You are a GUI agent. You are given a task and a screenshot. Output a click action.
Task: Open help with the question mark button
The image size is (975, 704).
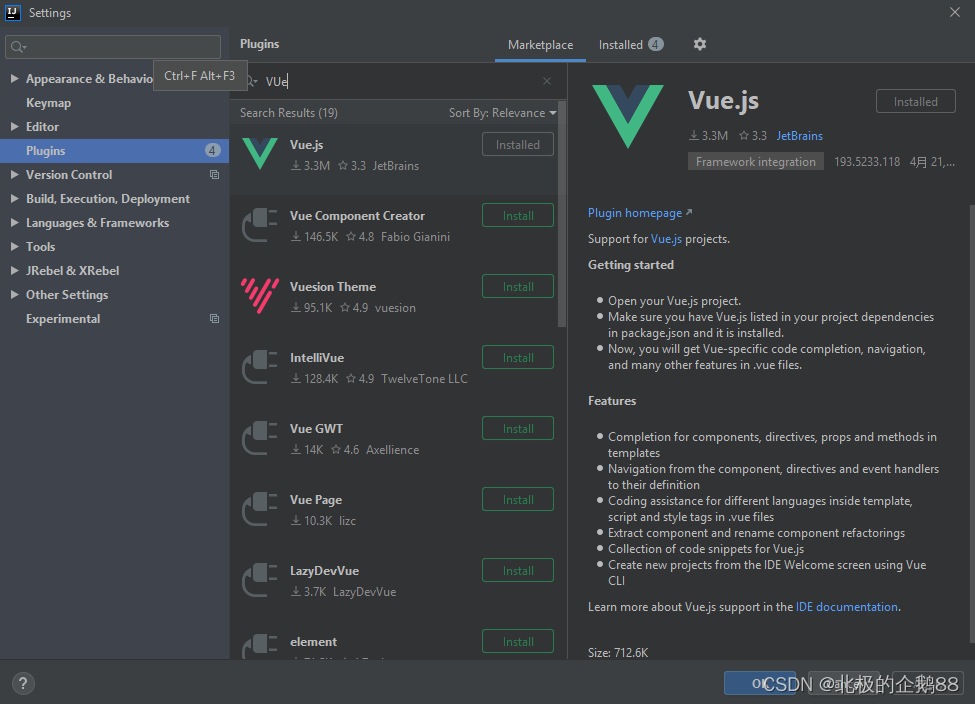23,683
